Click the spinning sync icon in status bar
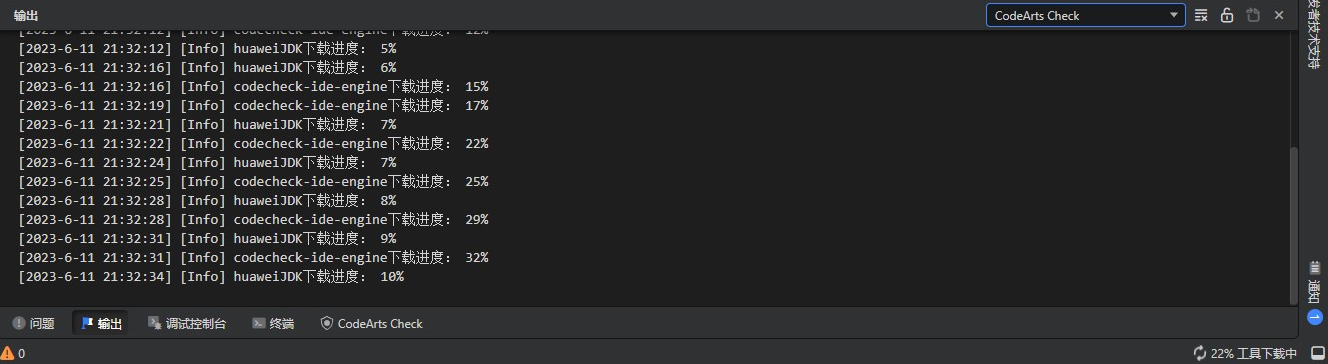 pyautogui.click(x=1200, y=353)
